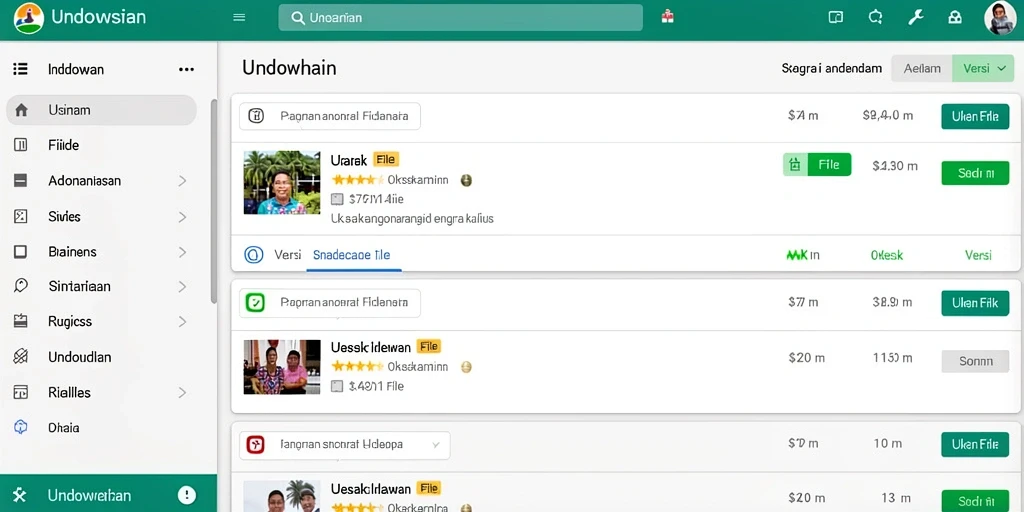Screen dimensions: 1024x512
Task: Click the list icon beside Inddowan
Action: (x=20, y=69)
